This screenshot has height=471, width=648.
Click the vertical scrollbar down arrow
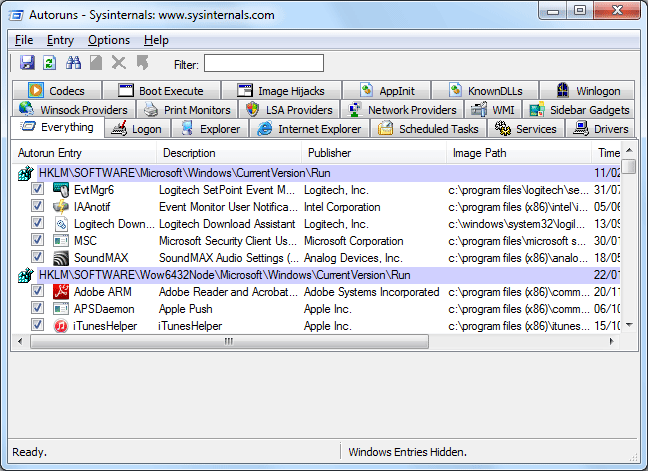coord(629,325)
